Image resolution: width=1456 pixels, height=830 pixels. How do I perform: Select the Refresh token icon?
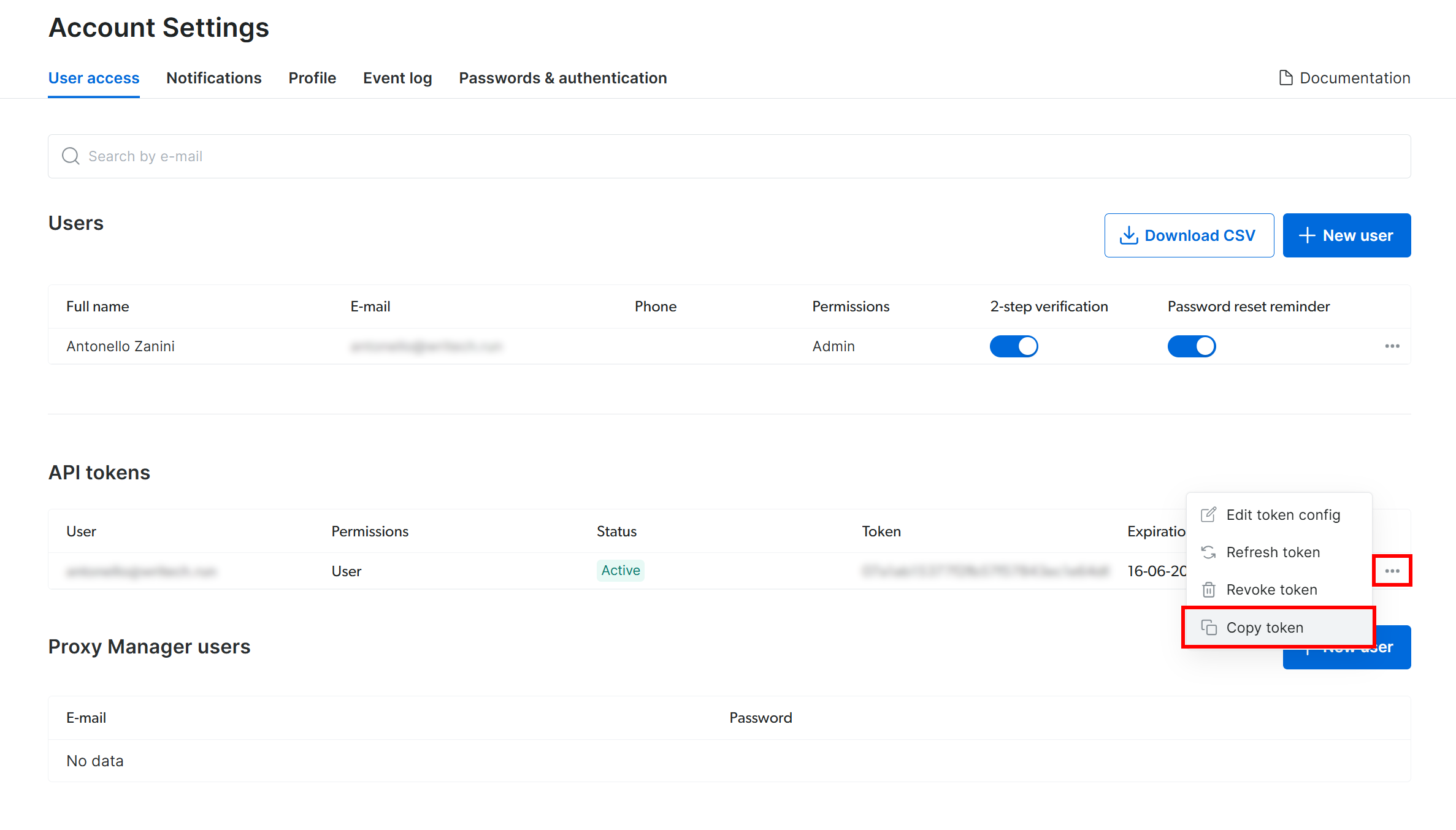[x=1209, y=552]
